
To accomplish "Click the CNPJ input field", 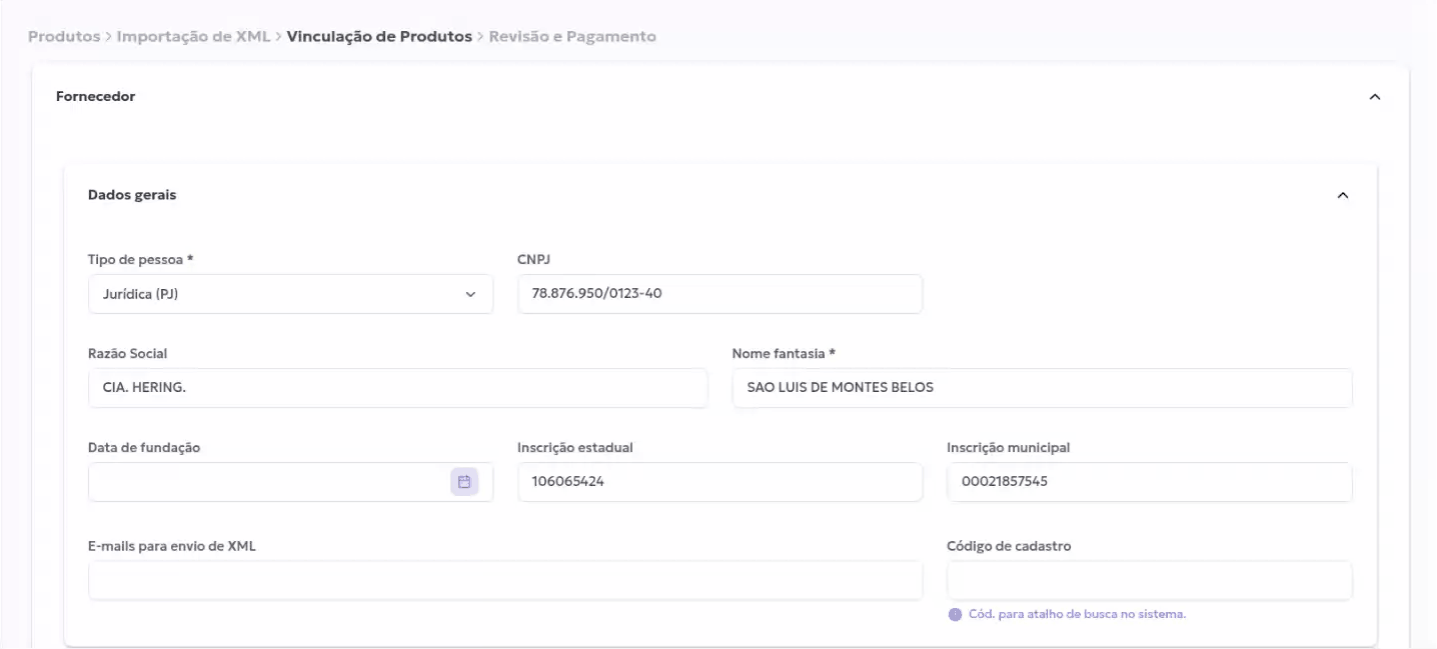I will [719, 294].
